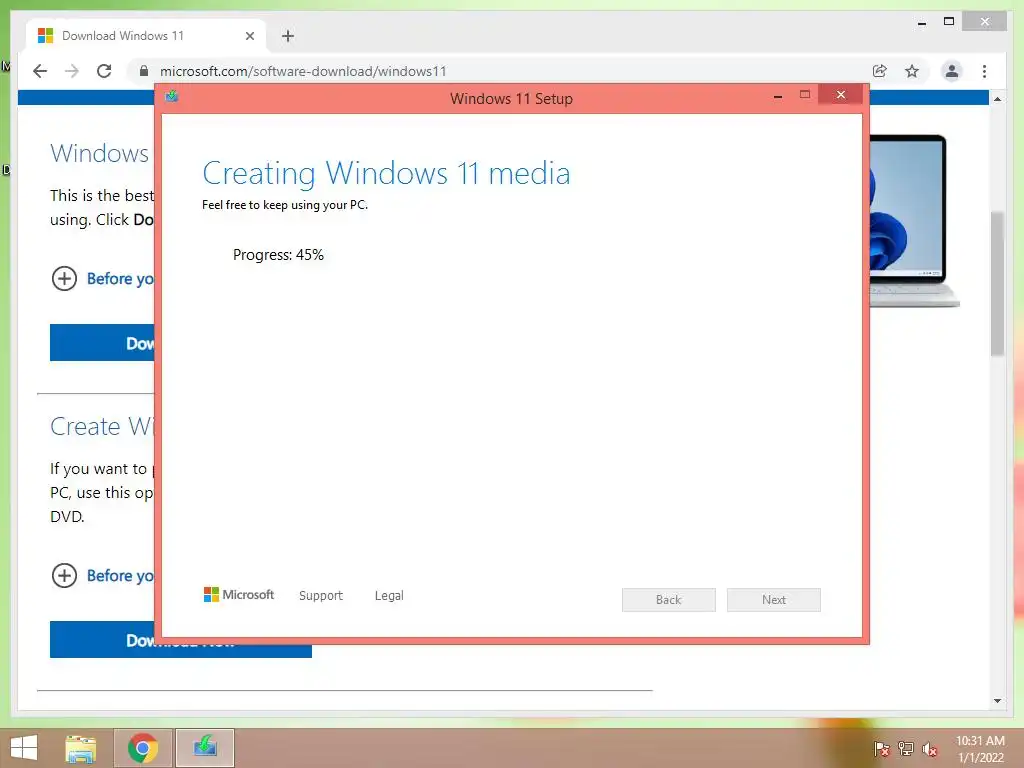Viewport: 1024px width, 768px height.
Task: Click the Progress: 45% text
Action: tap(278, 255)
